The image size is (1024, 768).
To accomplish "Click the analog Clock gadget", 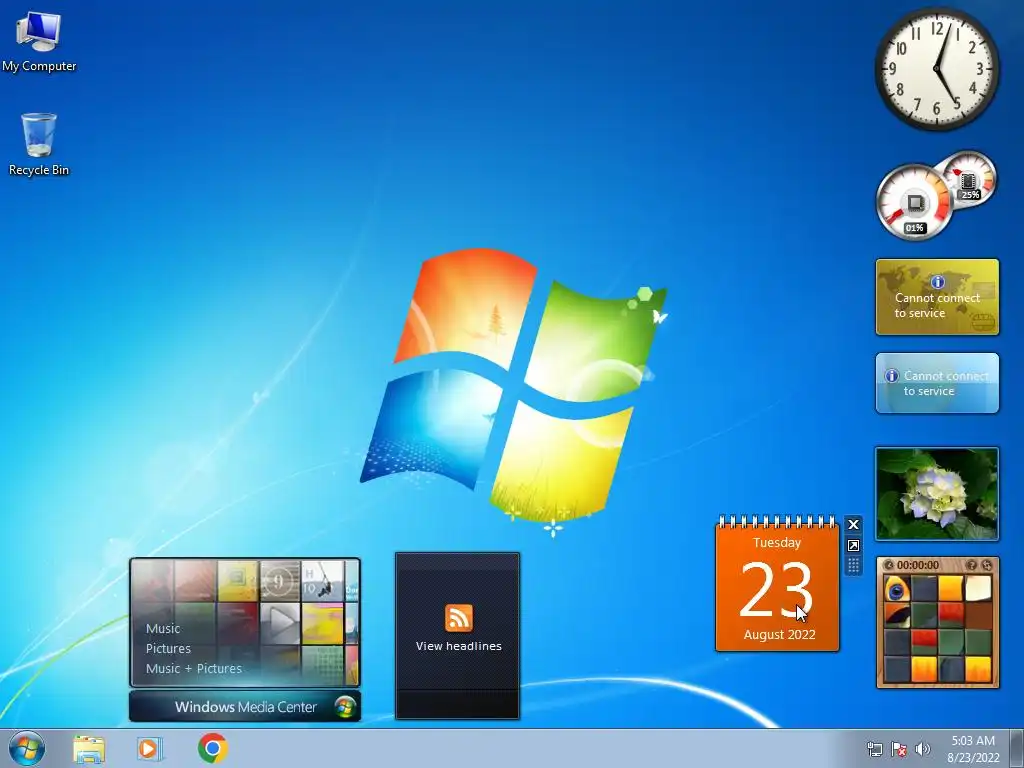I will (937, 69).
